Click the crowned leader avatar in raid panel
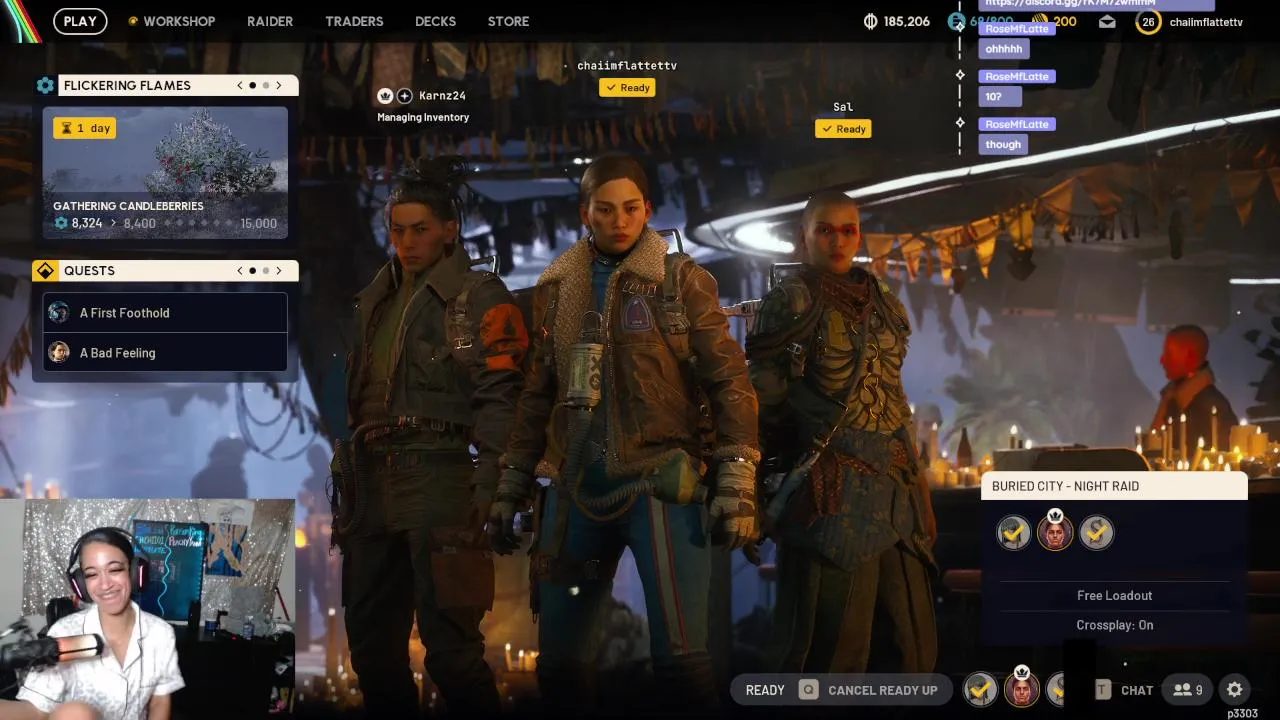The height and width of the screenshot is (720, 1280). pyautogui.click(x=1055, y=531)
